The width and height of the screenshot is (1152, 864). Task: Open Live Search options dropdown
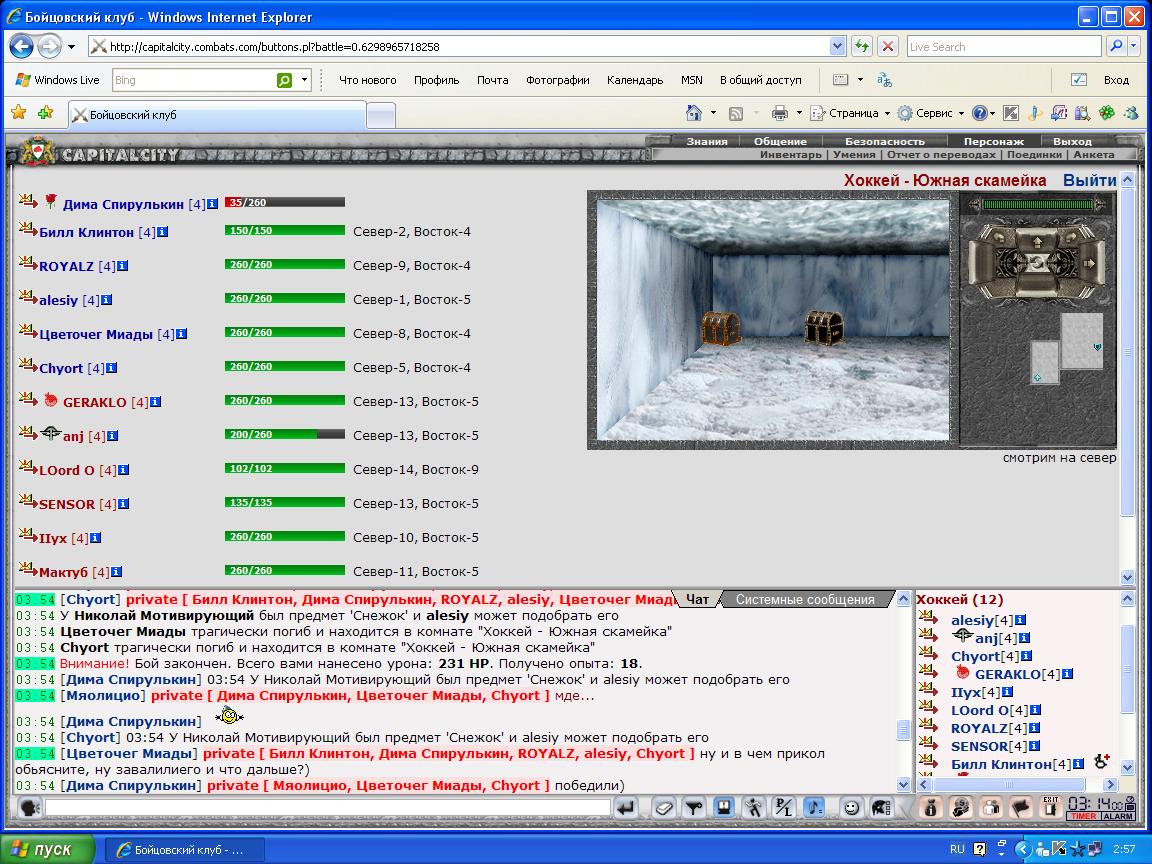click(1134, 46)
